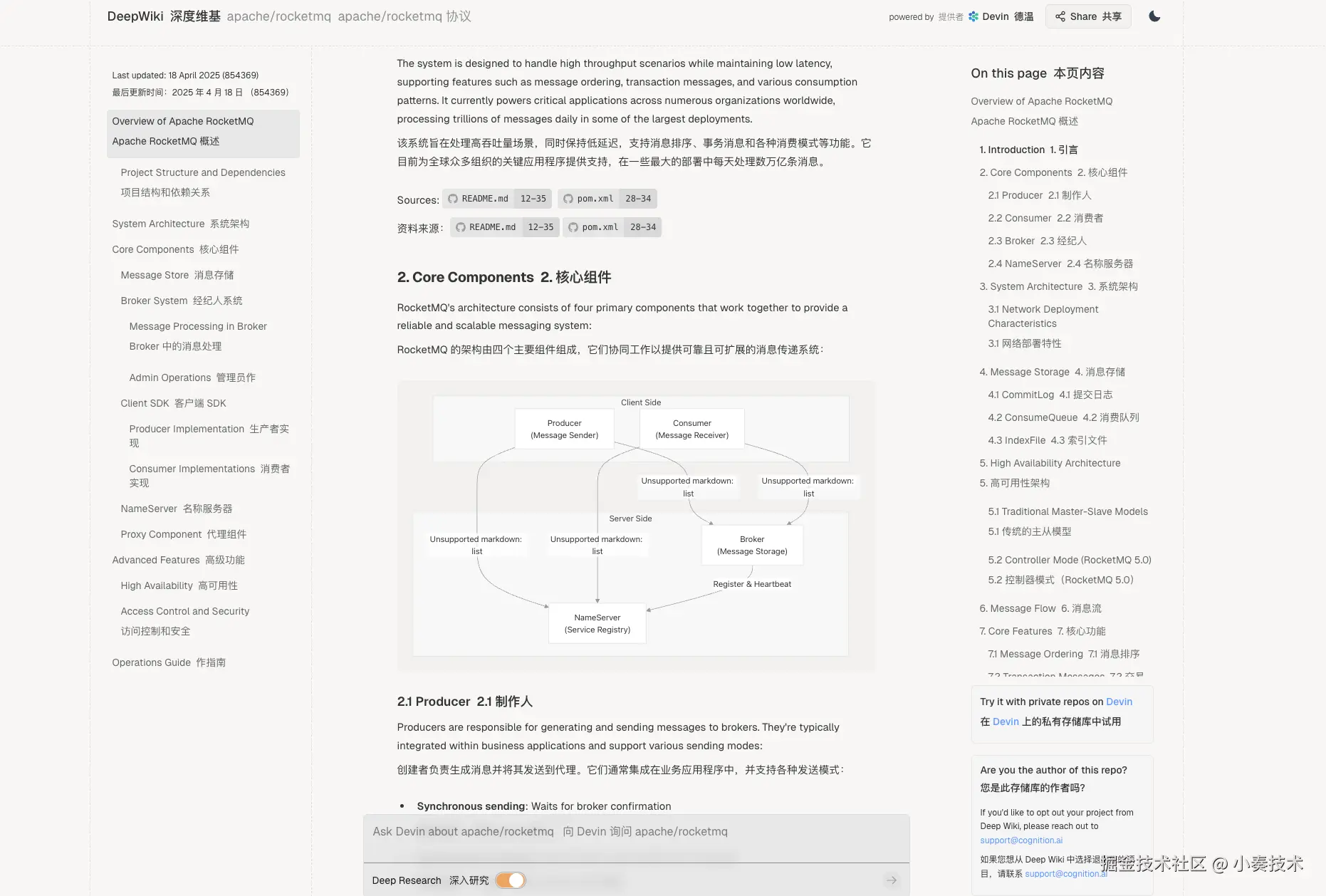
Task: Jump to 3. System Architecture in outline
Action: (1058, 286)
